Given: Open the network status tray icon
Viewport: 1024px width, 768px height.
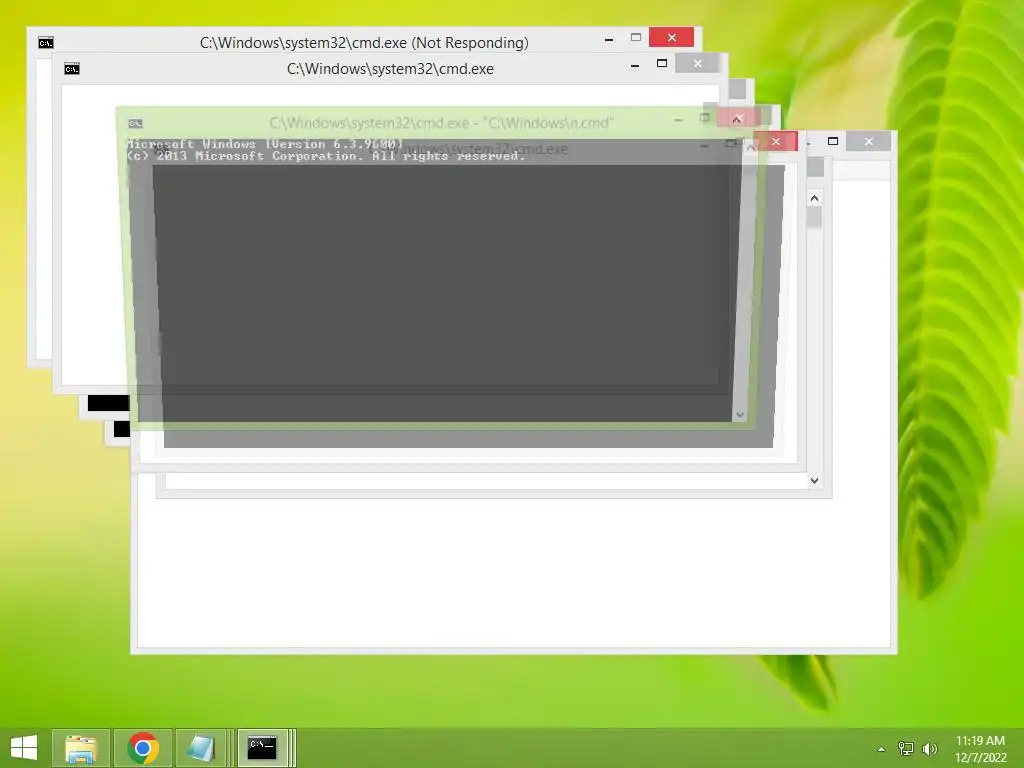Looking at the screenshot, I should [906, 749].
